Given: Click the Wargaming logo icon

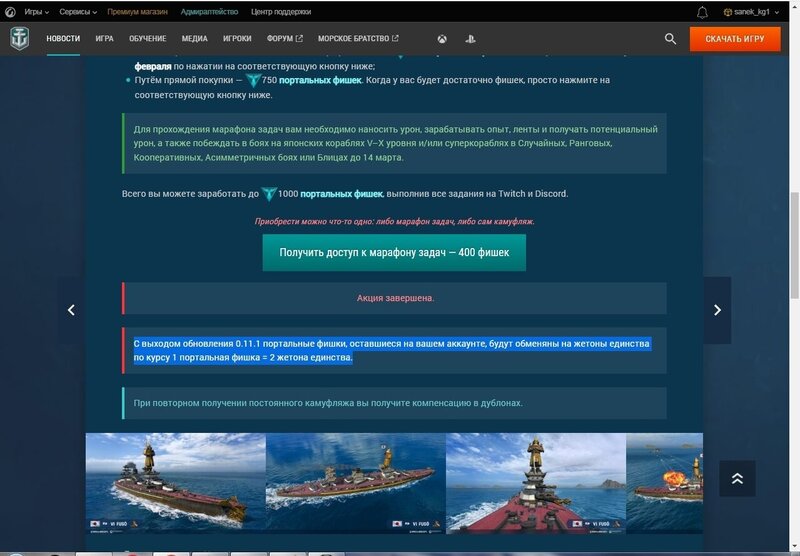Looking at the screenshot, I should click(x=10, y=12).
